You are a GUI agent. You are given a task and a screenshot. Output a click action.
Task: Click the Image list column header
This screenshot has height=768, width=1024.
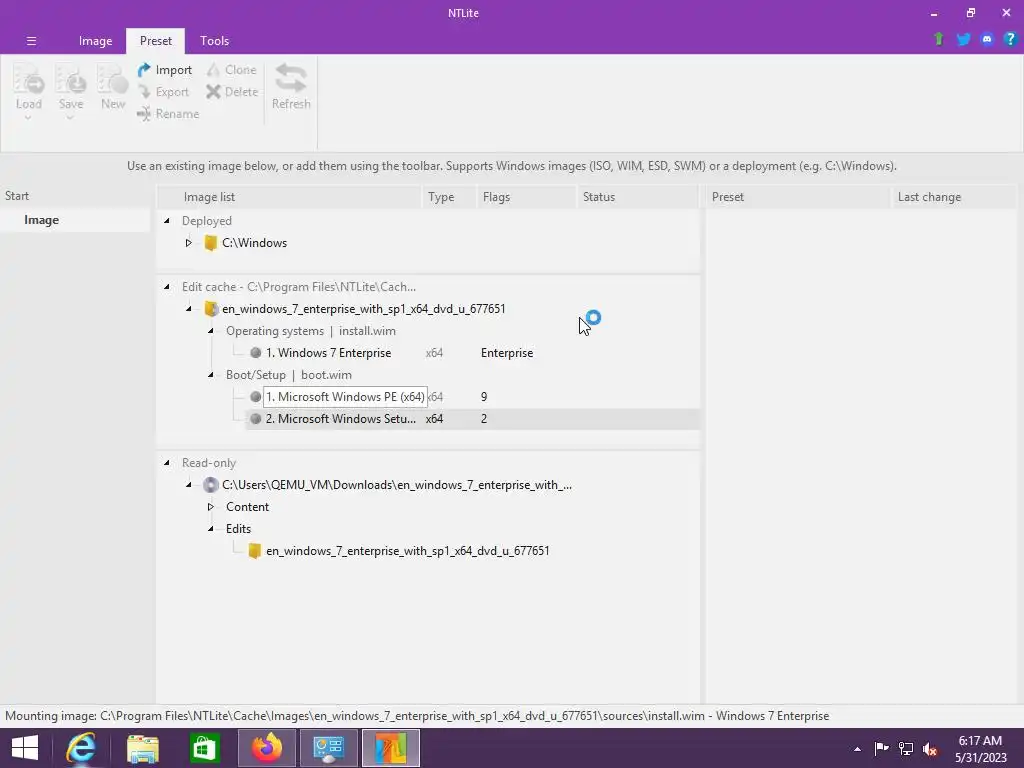click(x=290, y=197)
